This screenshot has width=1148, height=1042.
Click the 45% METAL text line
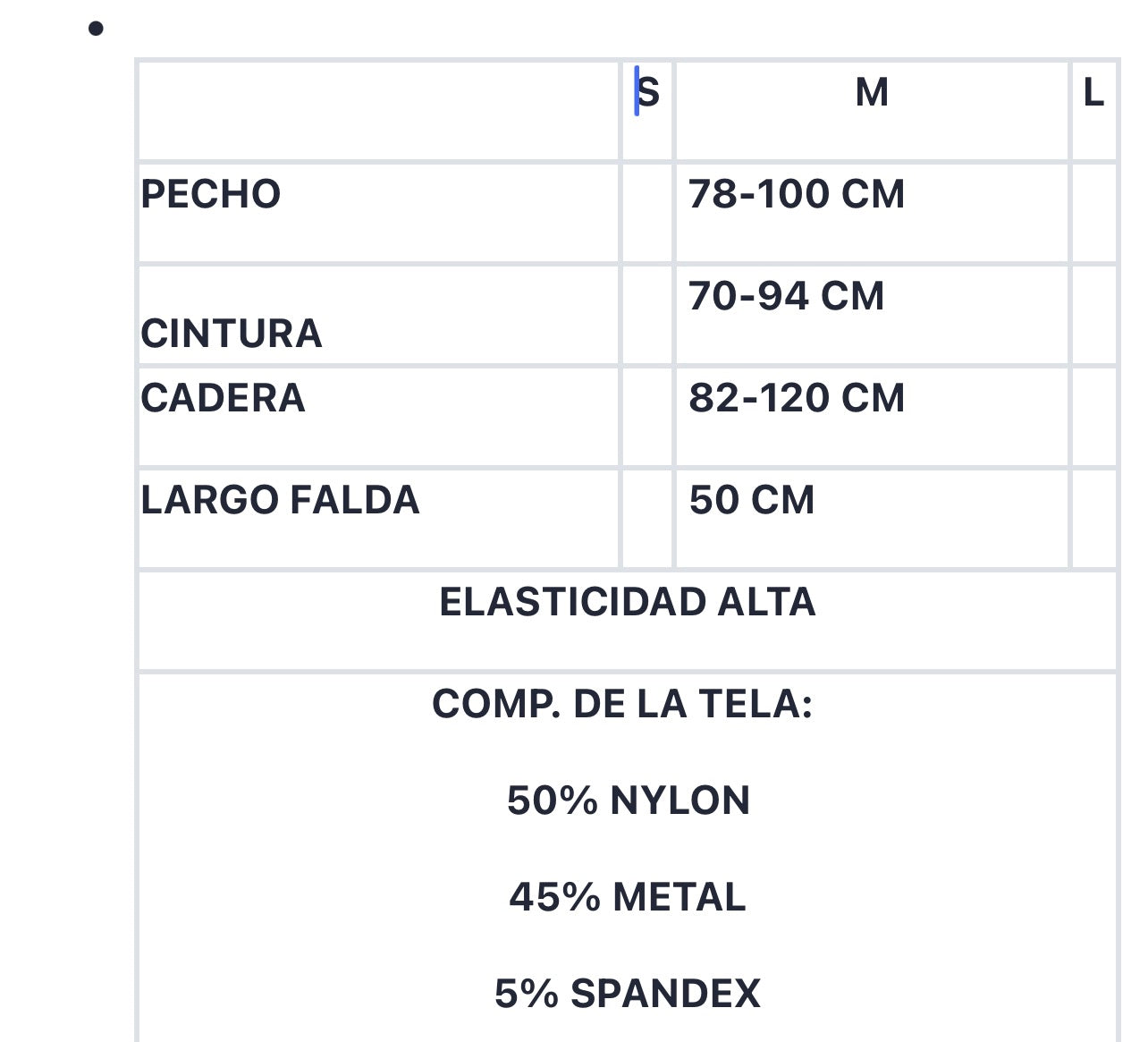pos(628,897)
